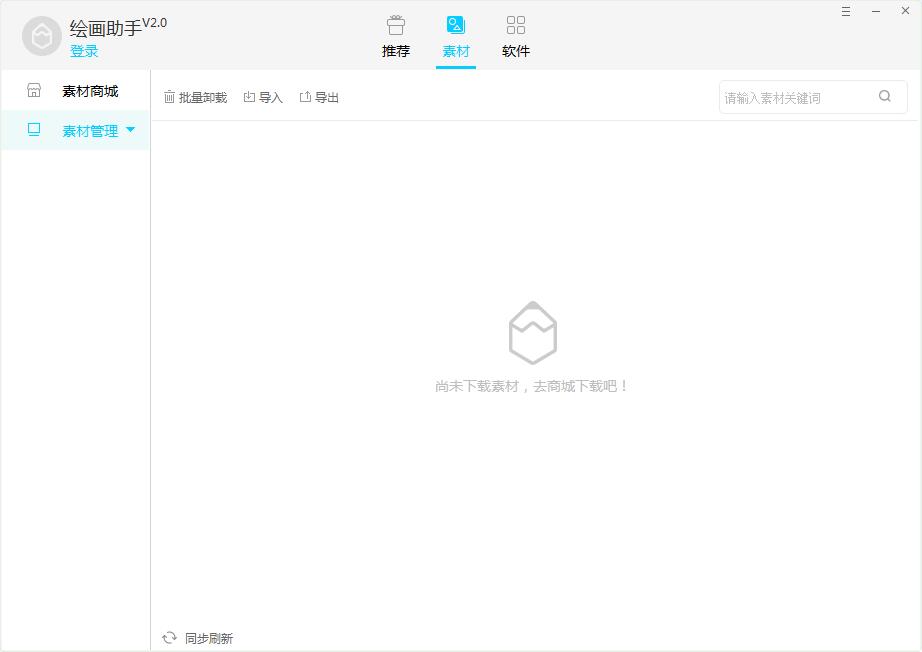The width and height of the screenshot is (922, 652).
Task: Select the 推荐 gift icon at top
Action: click(x=396, y=24)
